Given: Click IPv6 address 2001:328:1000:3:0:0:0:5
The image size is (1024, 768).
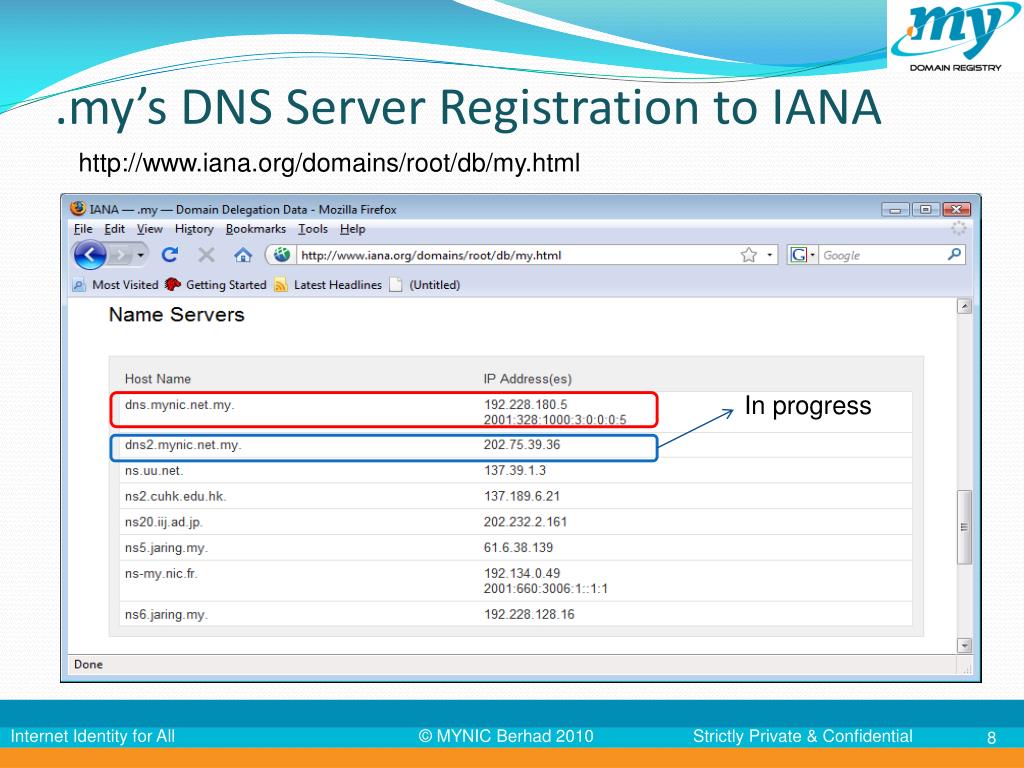Looking at the screenshot, I should pos(555,419).
